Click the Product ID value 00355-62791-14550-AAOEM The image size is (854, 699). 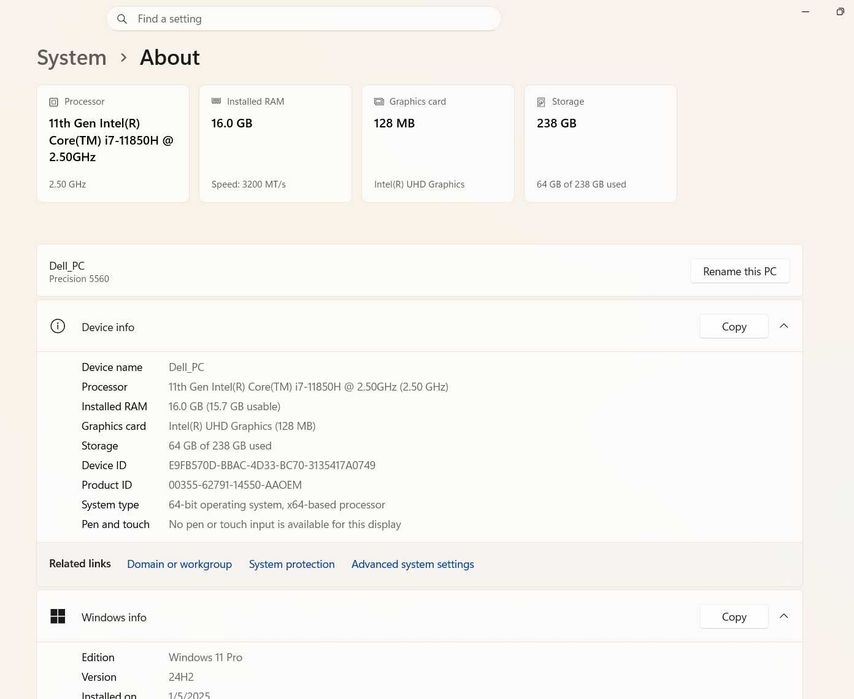coord(235,485)
